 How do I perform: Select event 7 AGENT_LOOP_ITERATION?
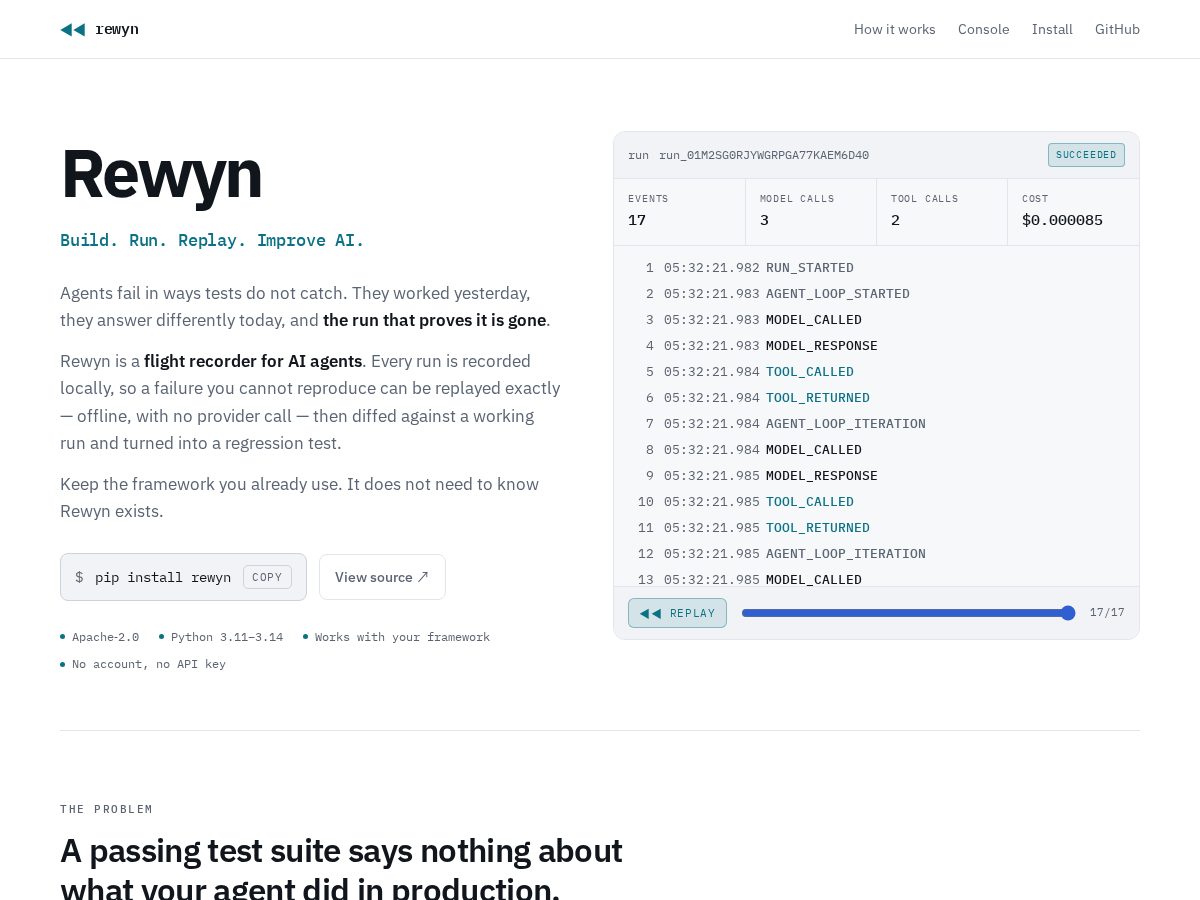[x=876, y=424]
